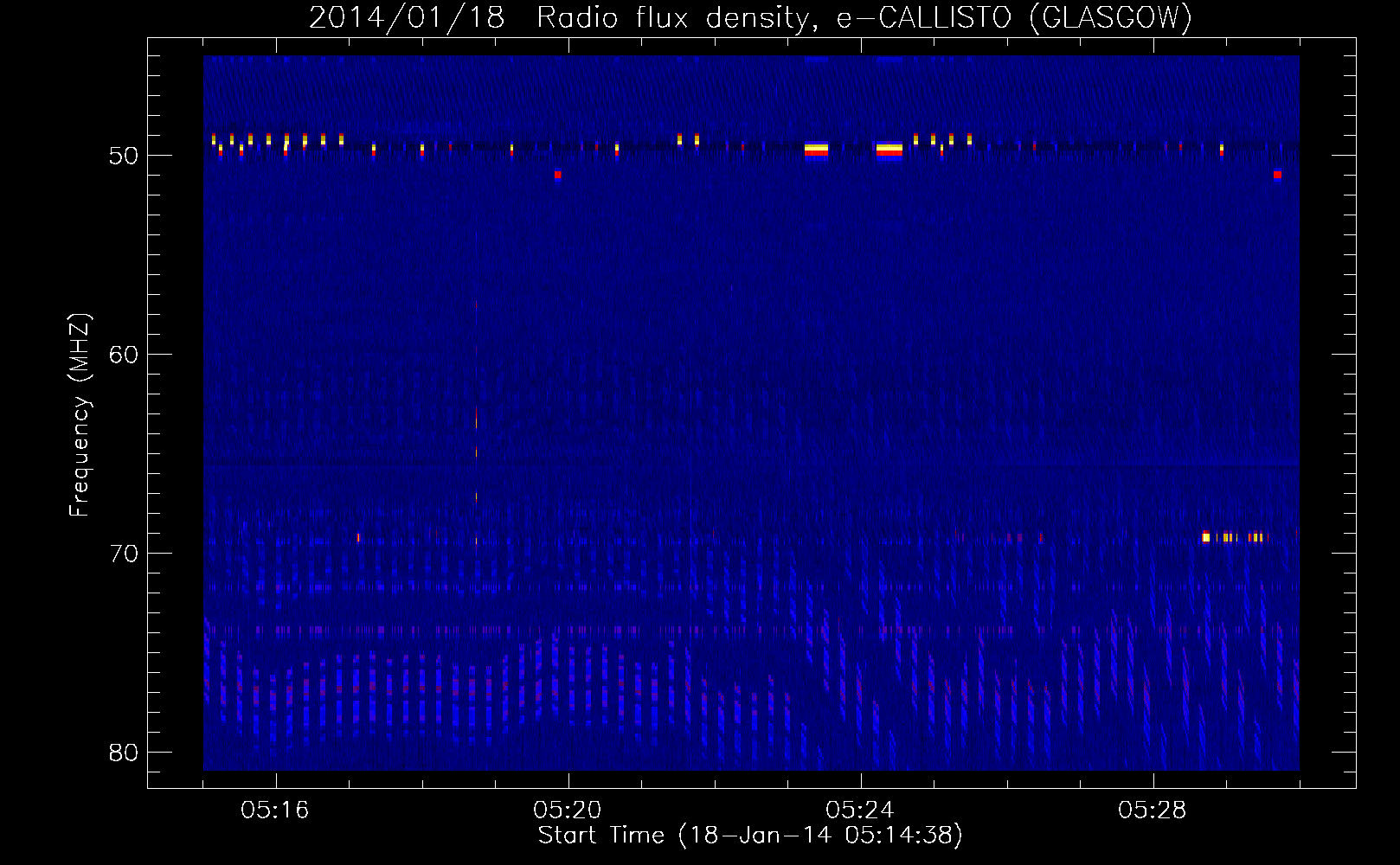Click the 'Start Time (18-Jan-14 05:14:38)' x-axis label

(x=750, y=836)
